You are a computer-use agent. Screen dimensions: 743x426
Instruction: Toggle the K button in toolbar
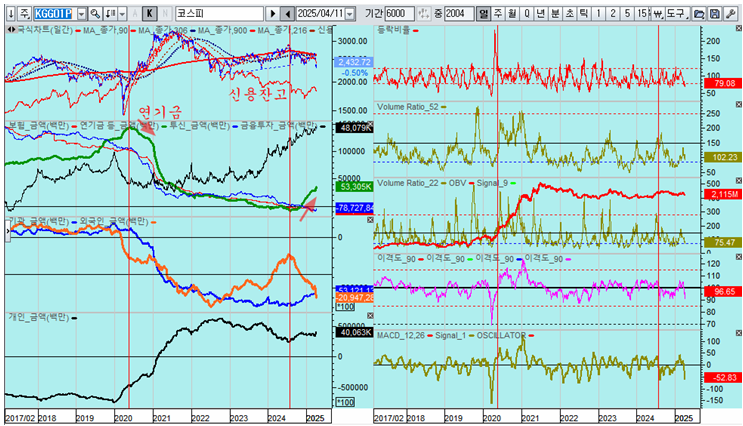pyautogui.click(x=150, y=13)
